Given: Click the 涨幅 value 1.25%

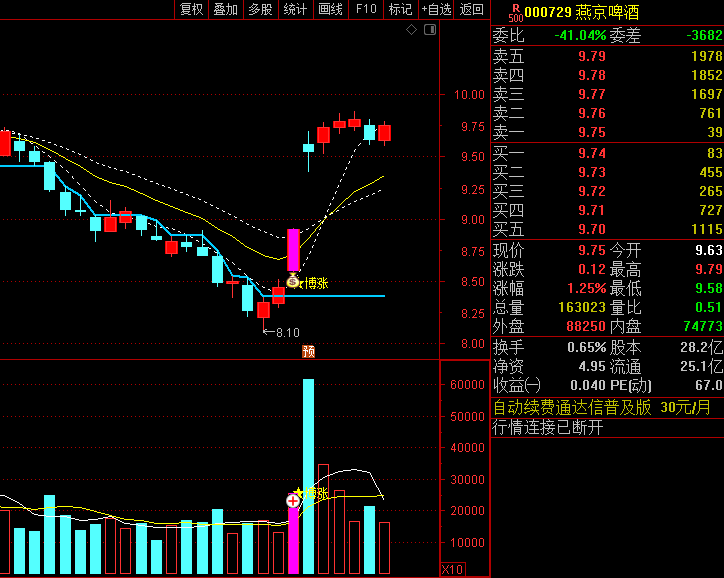Looking at the screenshot, I should click(x=586, y=289).
